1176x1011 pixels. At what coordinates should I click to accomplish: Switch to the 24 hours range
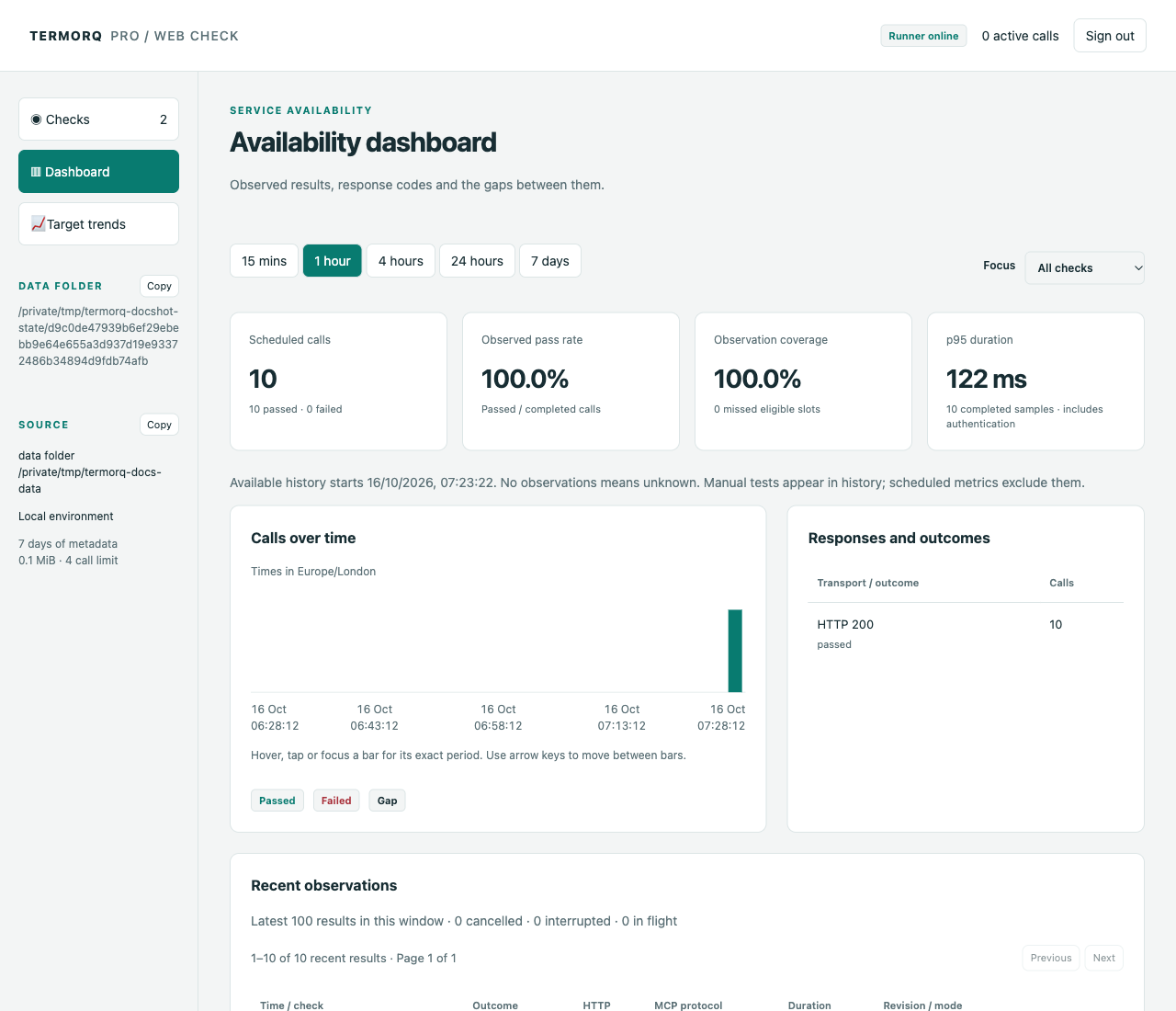[477, 261]
